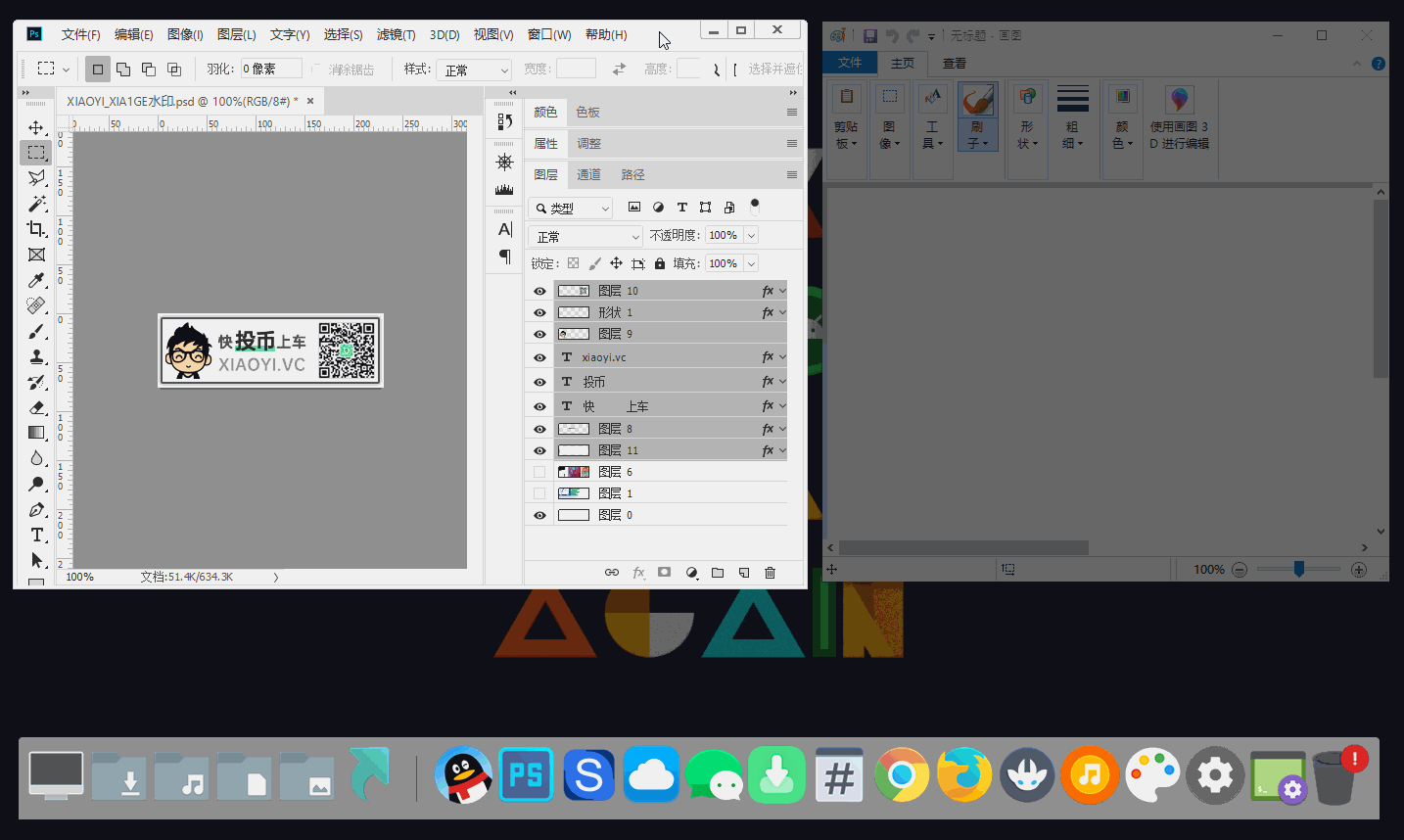Screen dimensions: 1404x840
Task: Show hidden layer 图层 1
Action: pos(539,493)
